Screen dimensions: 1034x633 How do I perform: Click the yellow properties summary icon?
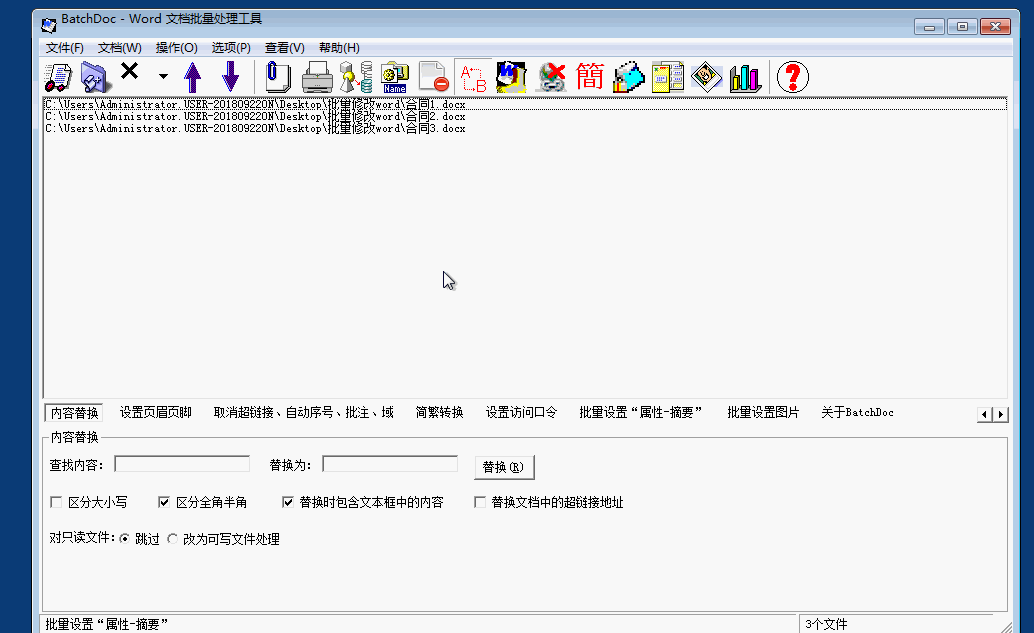[x=667, y=77]
